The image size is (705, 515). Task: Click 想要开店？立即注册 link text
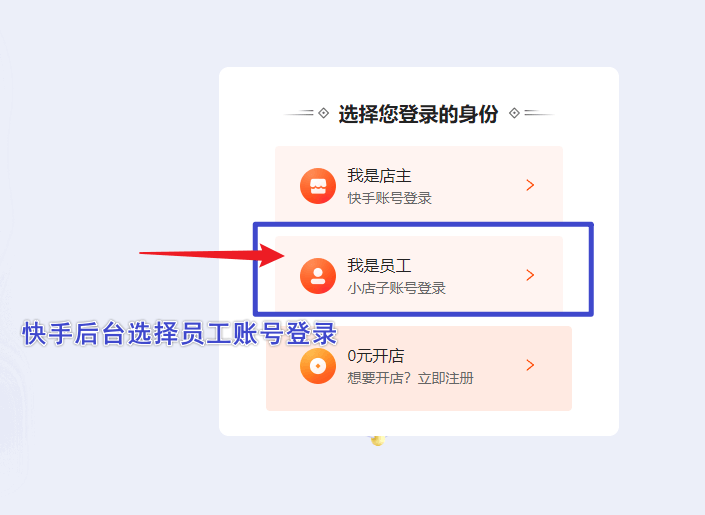click(411, 378)
